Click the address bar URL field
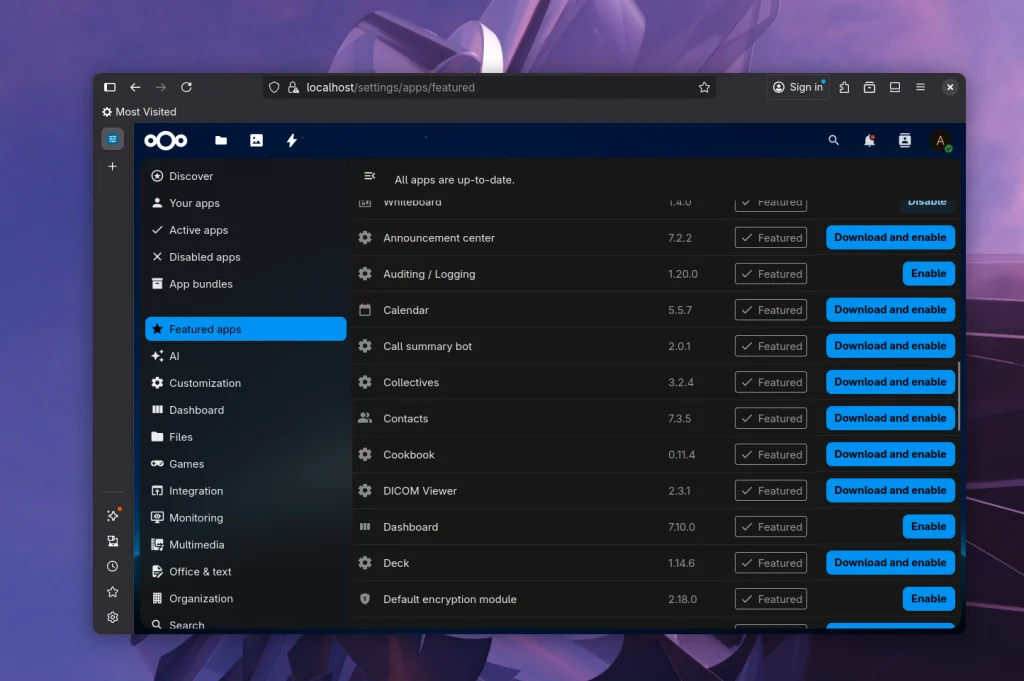 pos(490,87)
